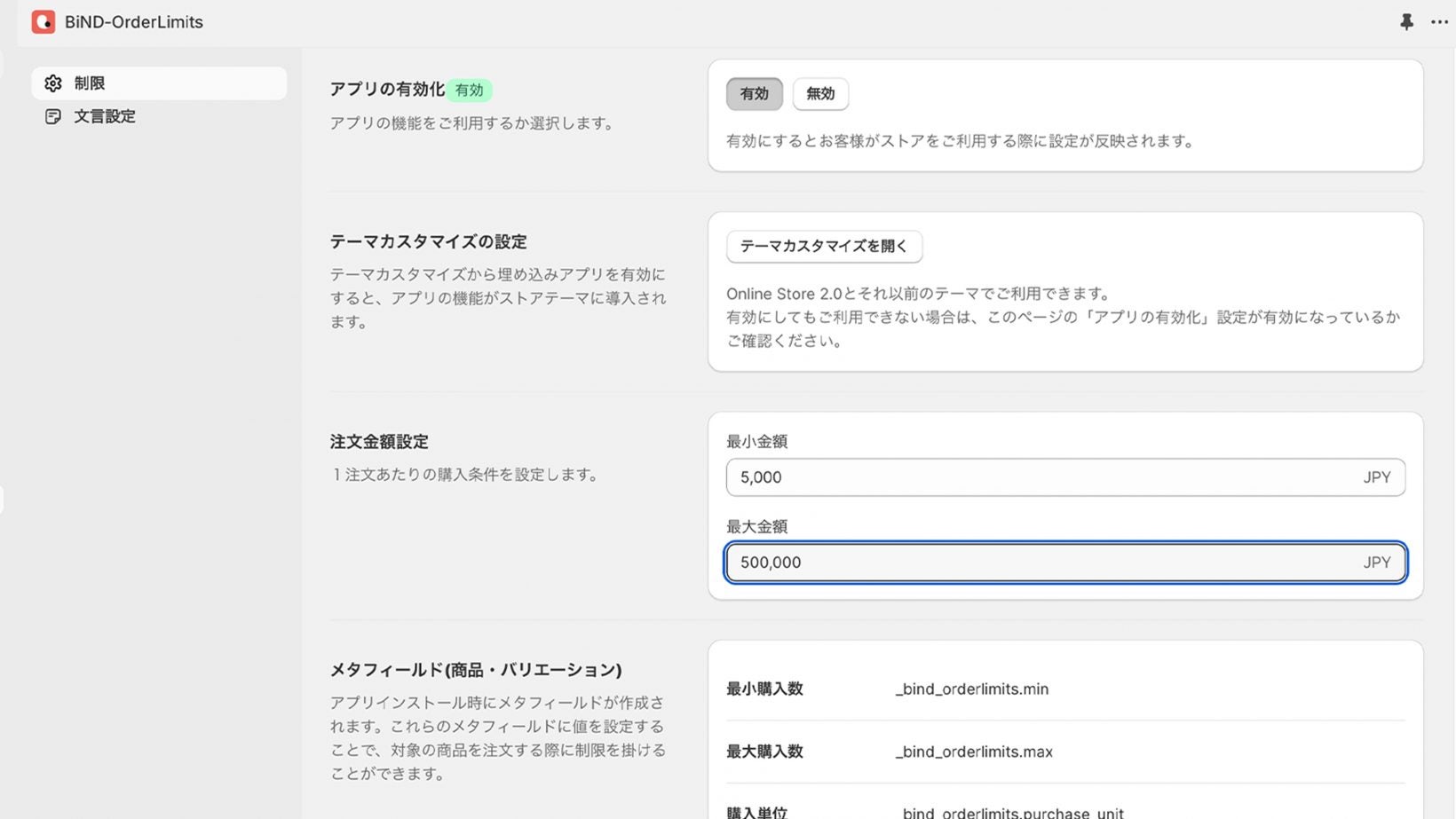Click the _bind_orderlimits.min metafield key

(x=972, y=689)
